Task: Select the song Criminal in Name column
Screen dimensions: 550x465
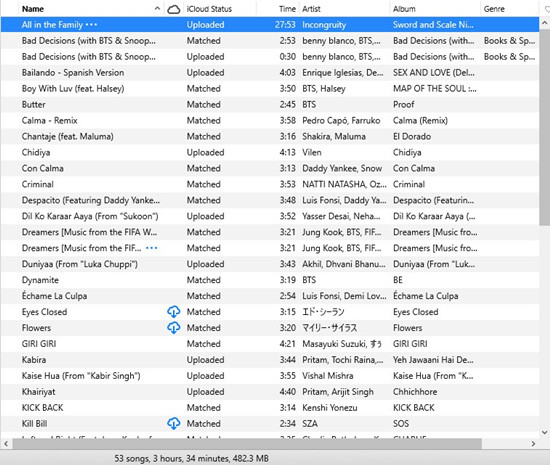Action: click(38, 184)
